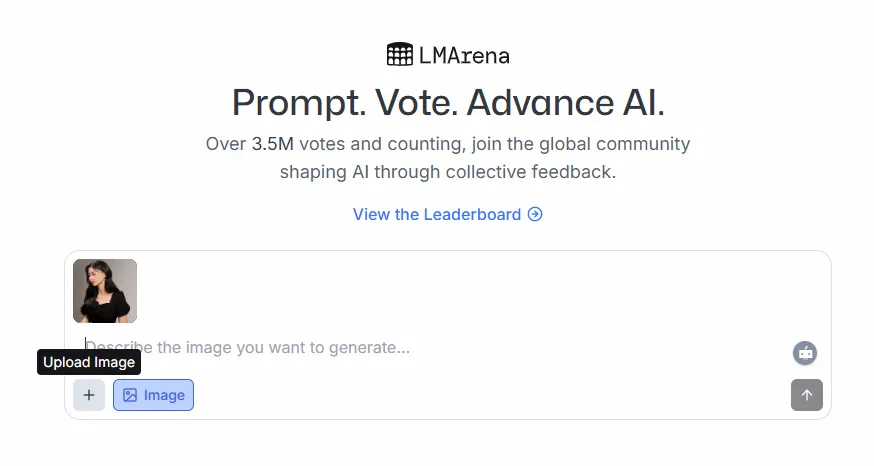Toggle the Image generation mode button

tap(153, 395)
